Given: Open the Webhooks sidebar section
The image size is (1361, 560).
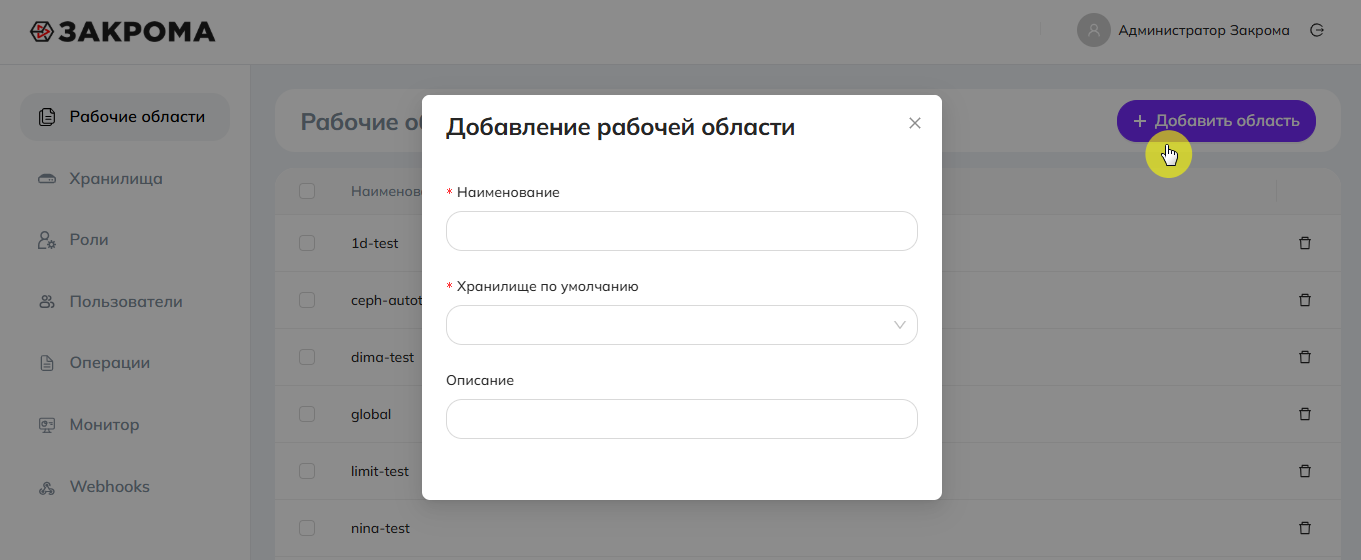Looking at the screenshot, I should pyautogui.click(x=109, y=487).
